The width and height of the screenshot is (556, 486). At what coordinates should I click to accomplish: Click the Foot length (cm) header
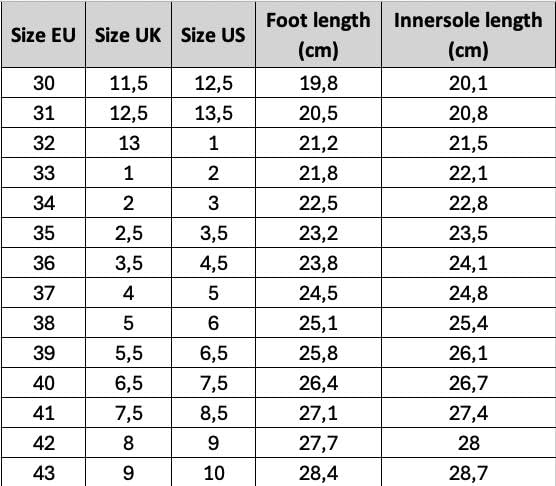pyautogui.click(x=318, y=35)
